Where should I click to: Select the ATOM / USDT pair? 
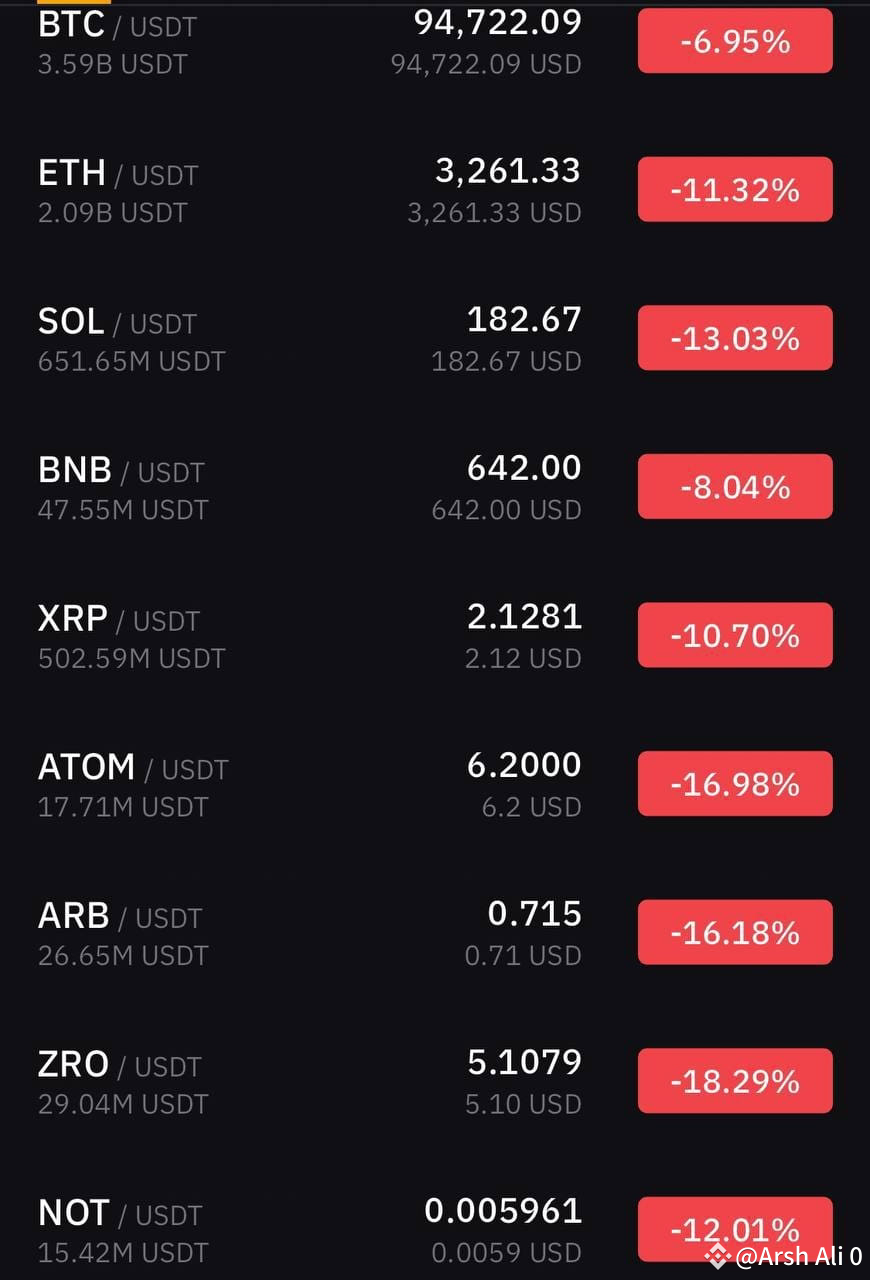coord(435,785)
